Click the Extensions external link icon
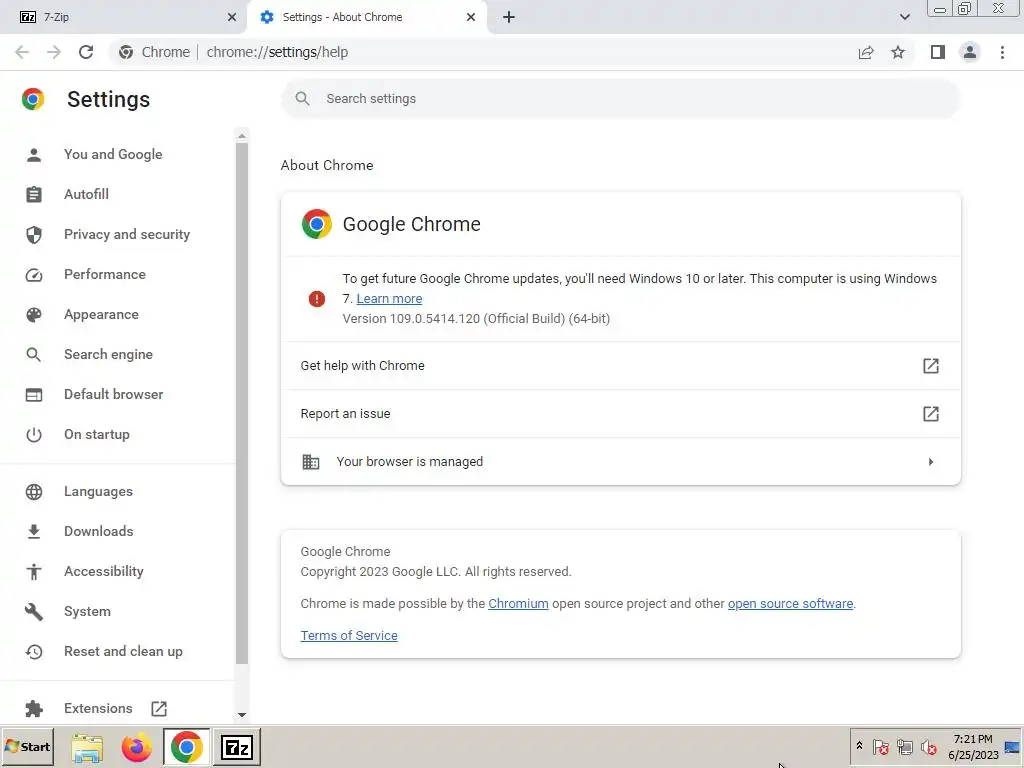Screen dimensions: 1024x768 pyautogui.click(x=159, y=709)
